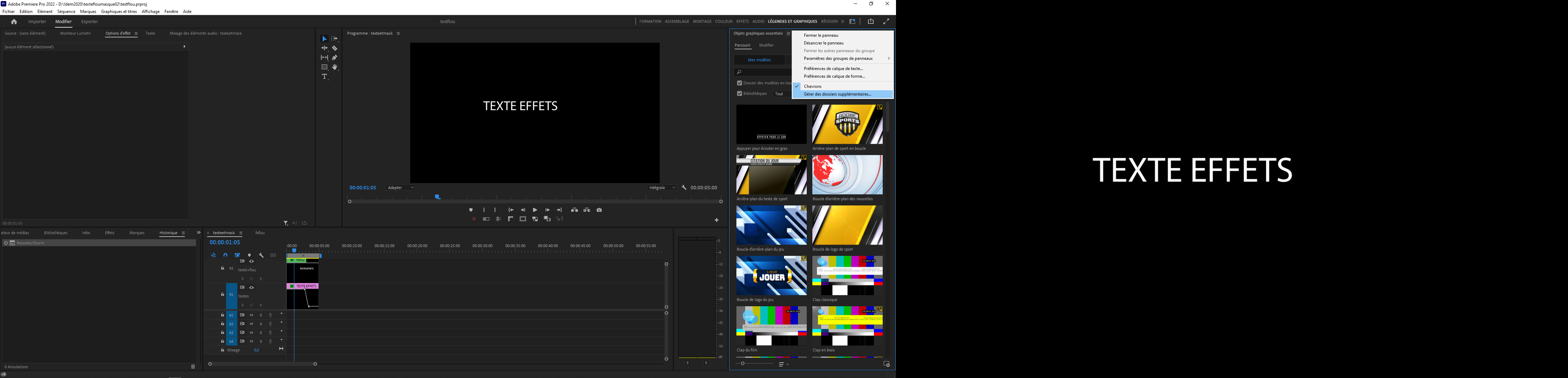Toggle V2 track output eye icon
Viewport: 1568px width, 378px height.
[251, 261]
